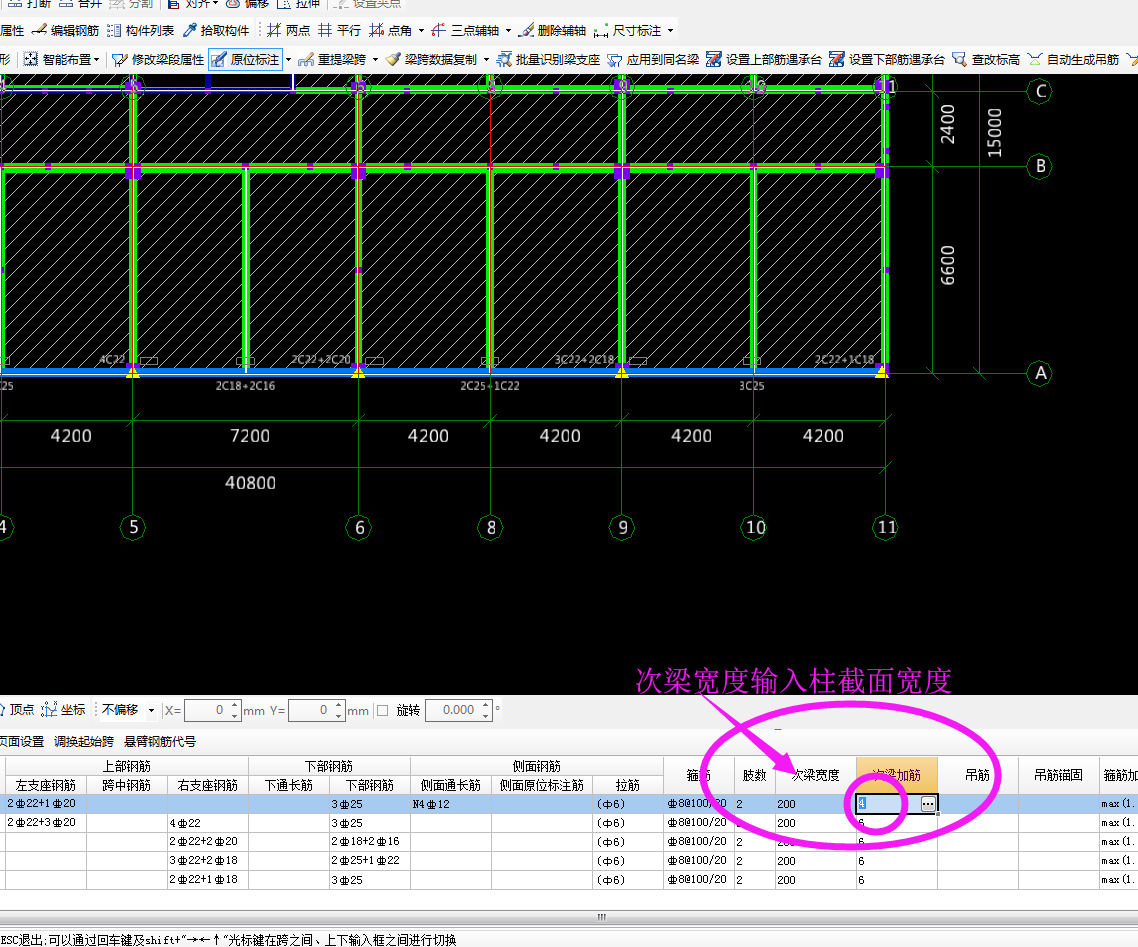Increase the X value stepper

pyautogui.click(x=234, y=705)
